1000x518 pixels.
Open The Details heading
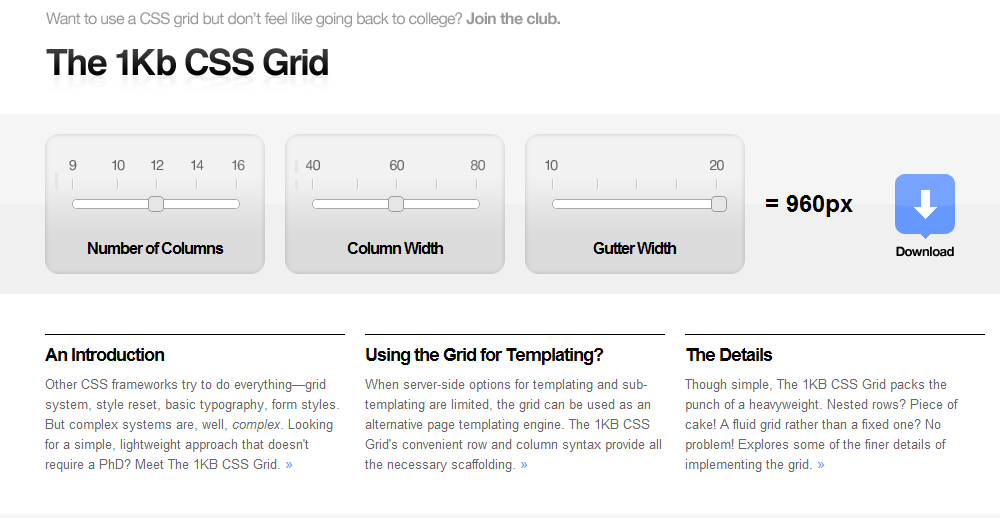[729, 355]
